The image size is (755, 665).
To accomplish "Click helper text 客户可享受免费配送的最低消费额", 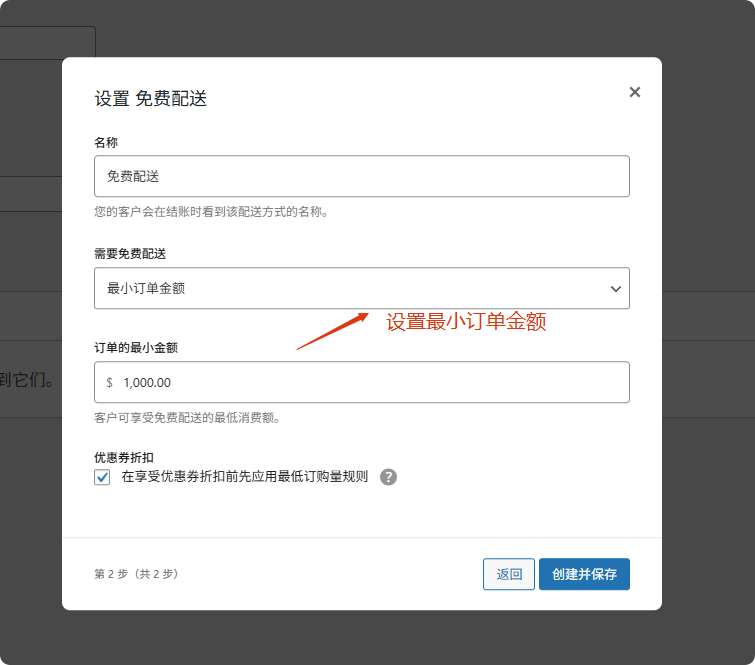I will [186, 417].
